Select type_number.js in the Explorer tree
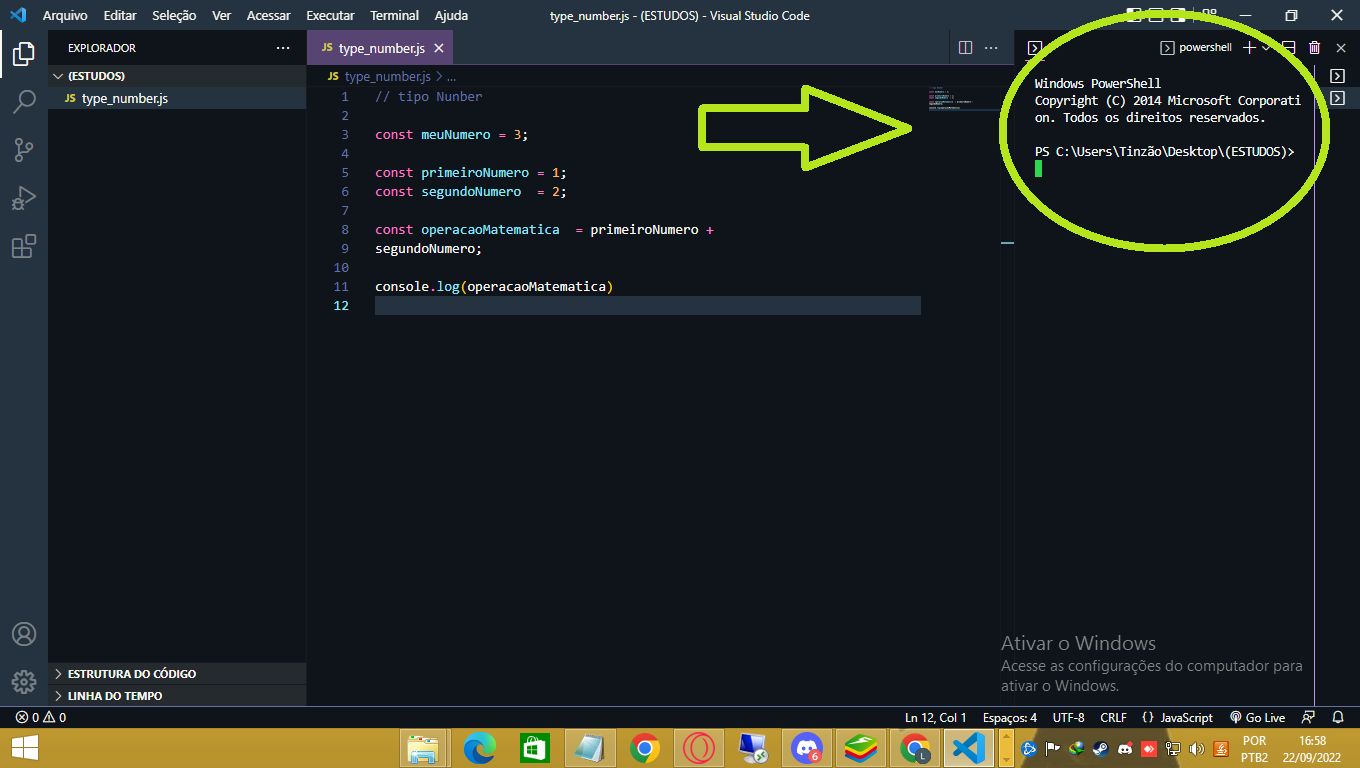The image size is (1360, 768). click(177, 98)
